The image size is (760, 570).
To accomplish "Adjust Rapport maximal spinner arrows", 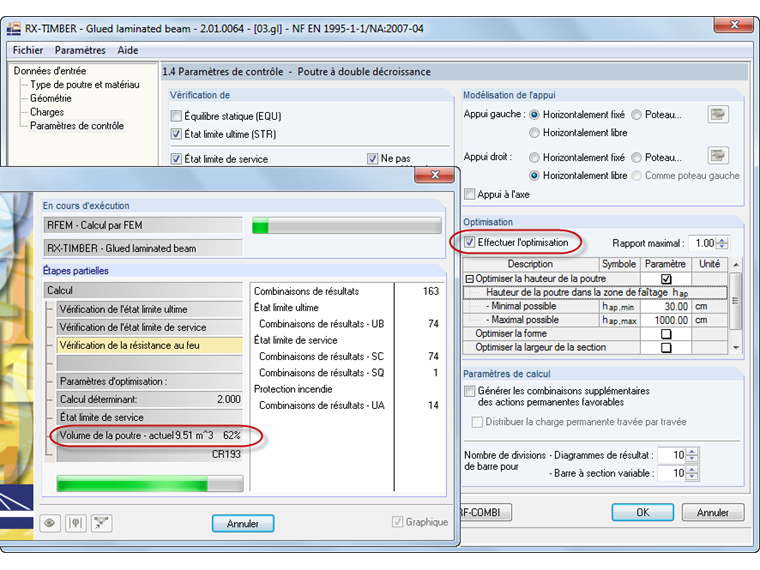I will 722,243.
